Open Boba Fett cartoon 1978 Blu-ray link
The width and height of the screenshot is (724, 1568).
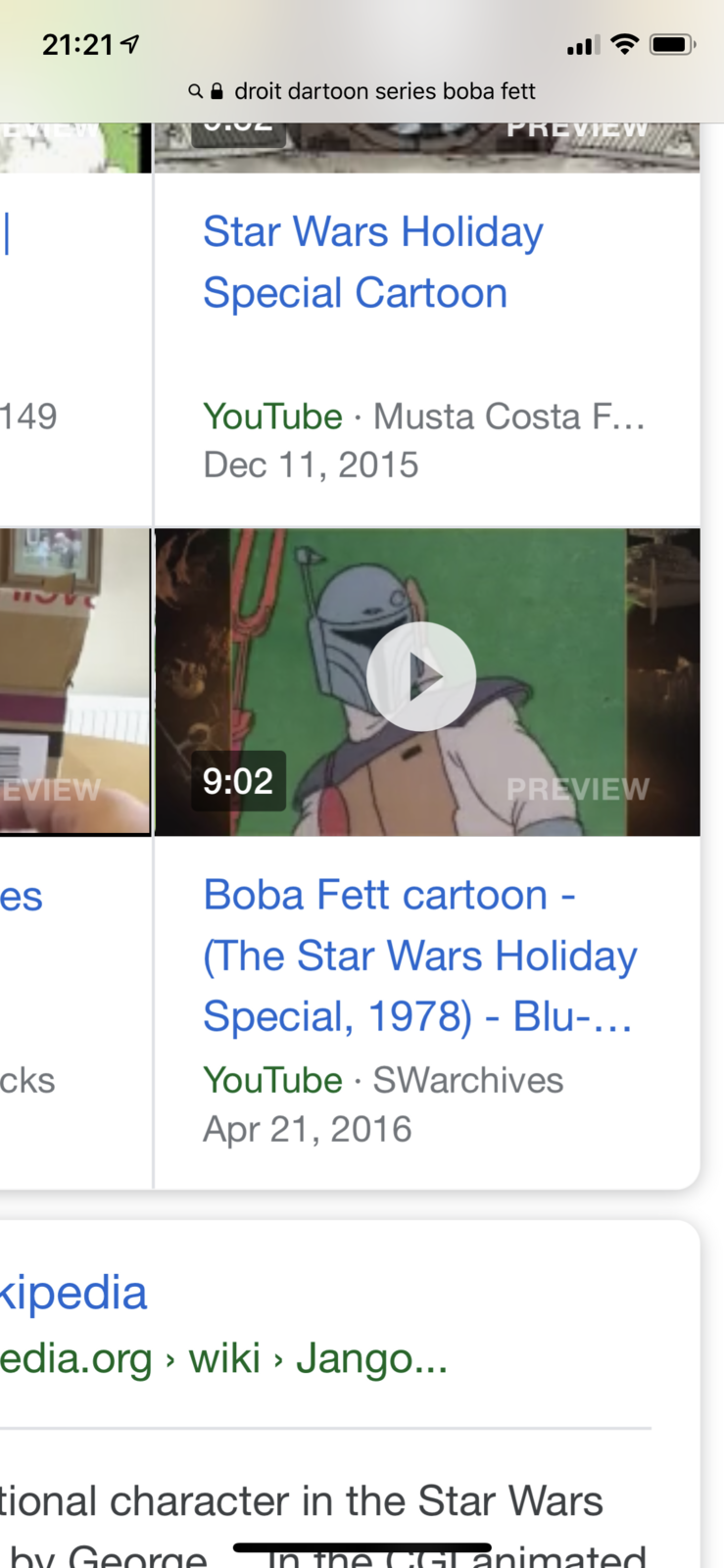(419, 955)
